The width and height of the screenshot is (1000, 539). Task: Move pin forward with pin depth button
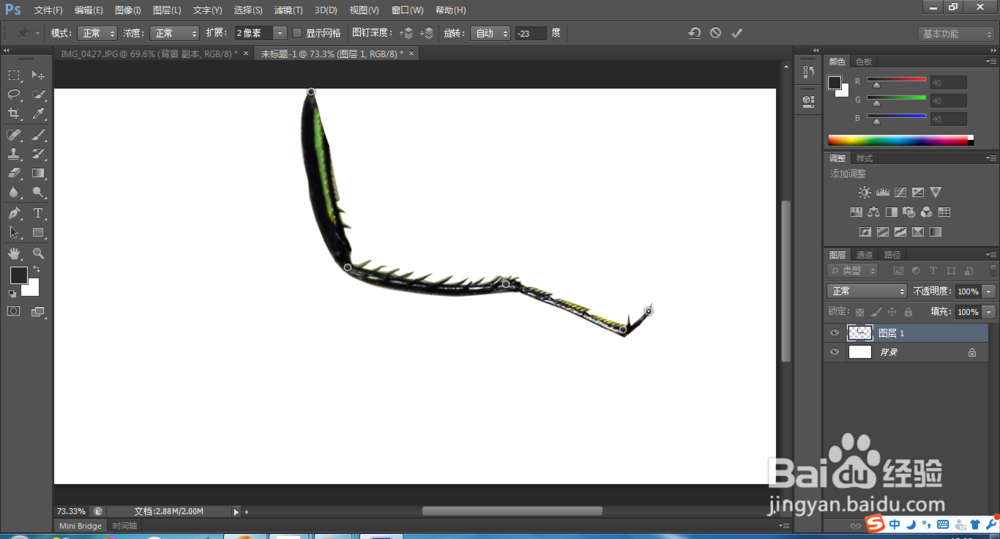[406, 33]
